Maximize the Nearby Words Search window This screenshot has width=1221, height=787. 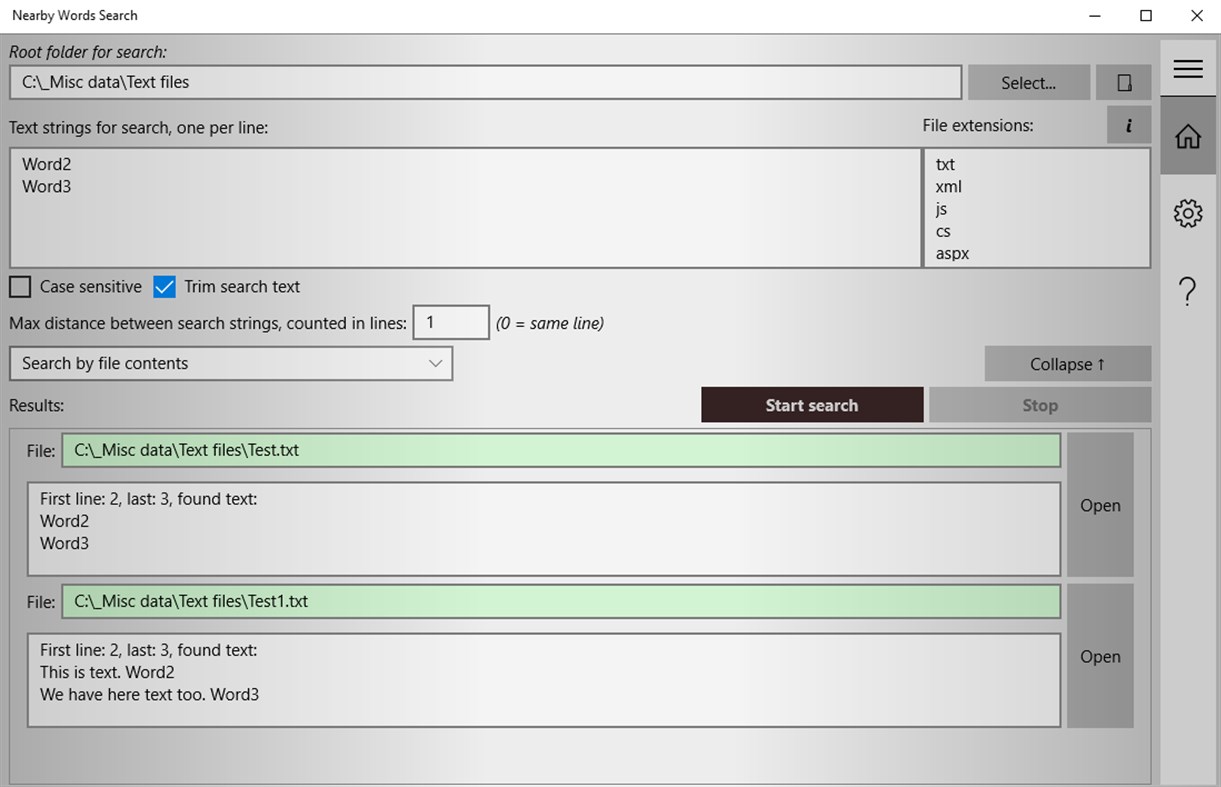(x=1146, y=16)
